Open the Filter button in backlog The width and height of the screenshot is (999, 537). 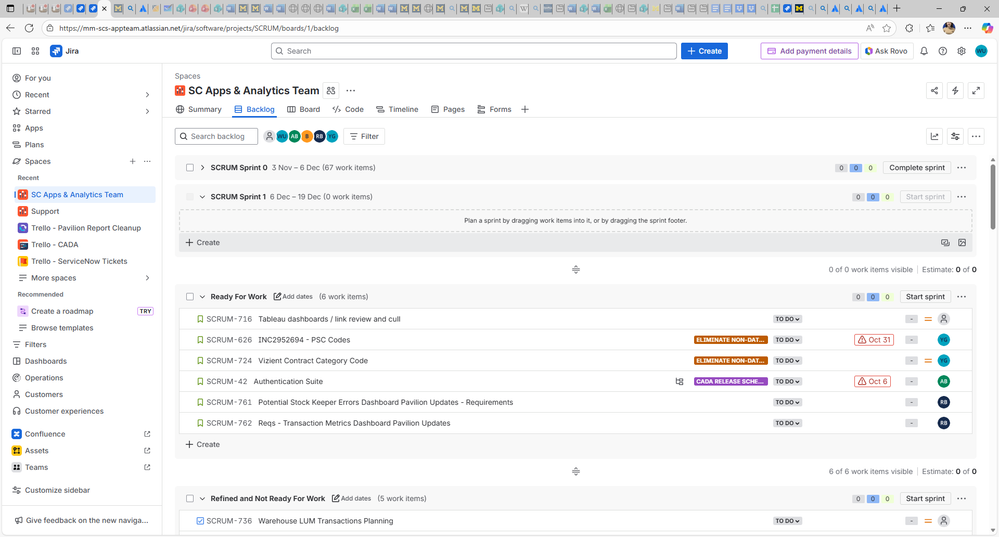(x=364, y=136)
